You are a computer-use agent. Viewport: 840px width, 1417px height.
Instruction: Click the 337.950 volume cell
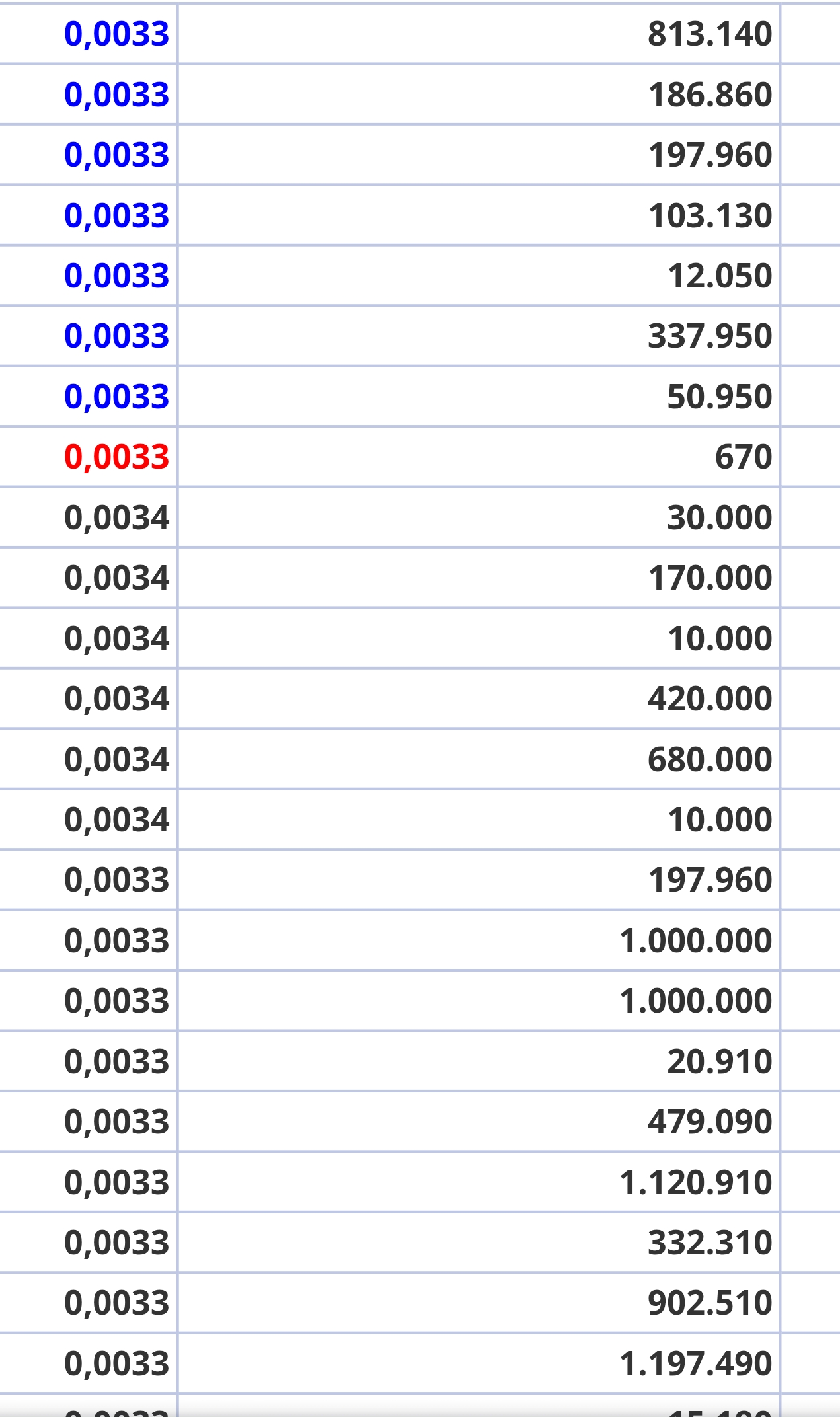coord(479,336)
